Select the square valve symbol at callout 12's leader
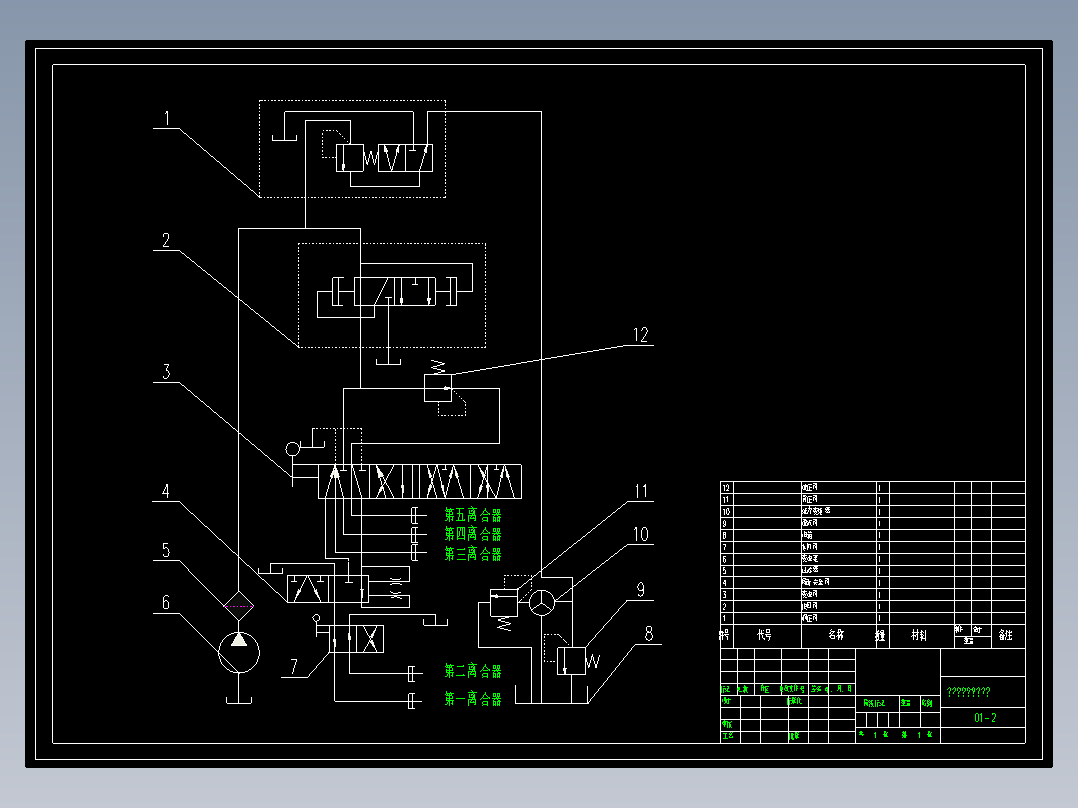The height and width of the screenshot is (808, 1078). [438, 389]
